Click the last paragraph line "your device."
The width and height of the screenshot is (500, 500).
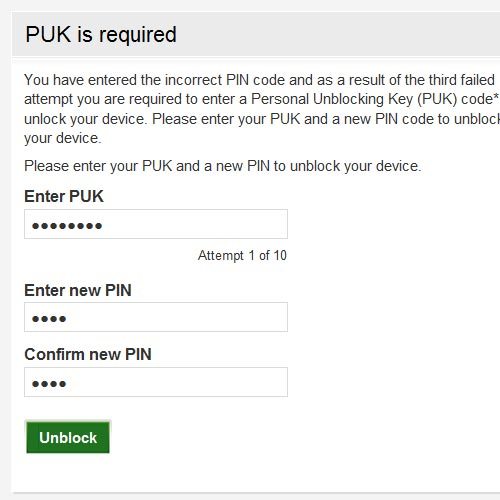[x=62, y=138]
